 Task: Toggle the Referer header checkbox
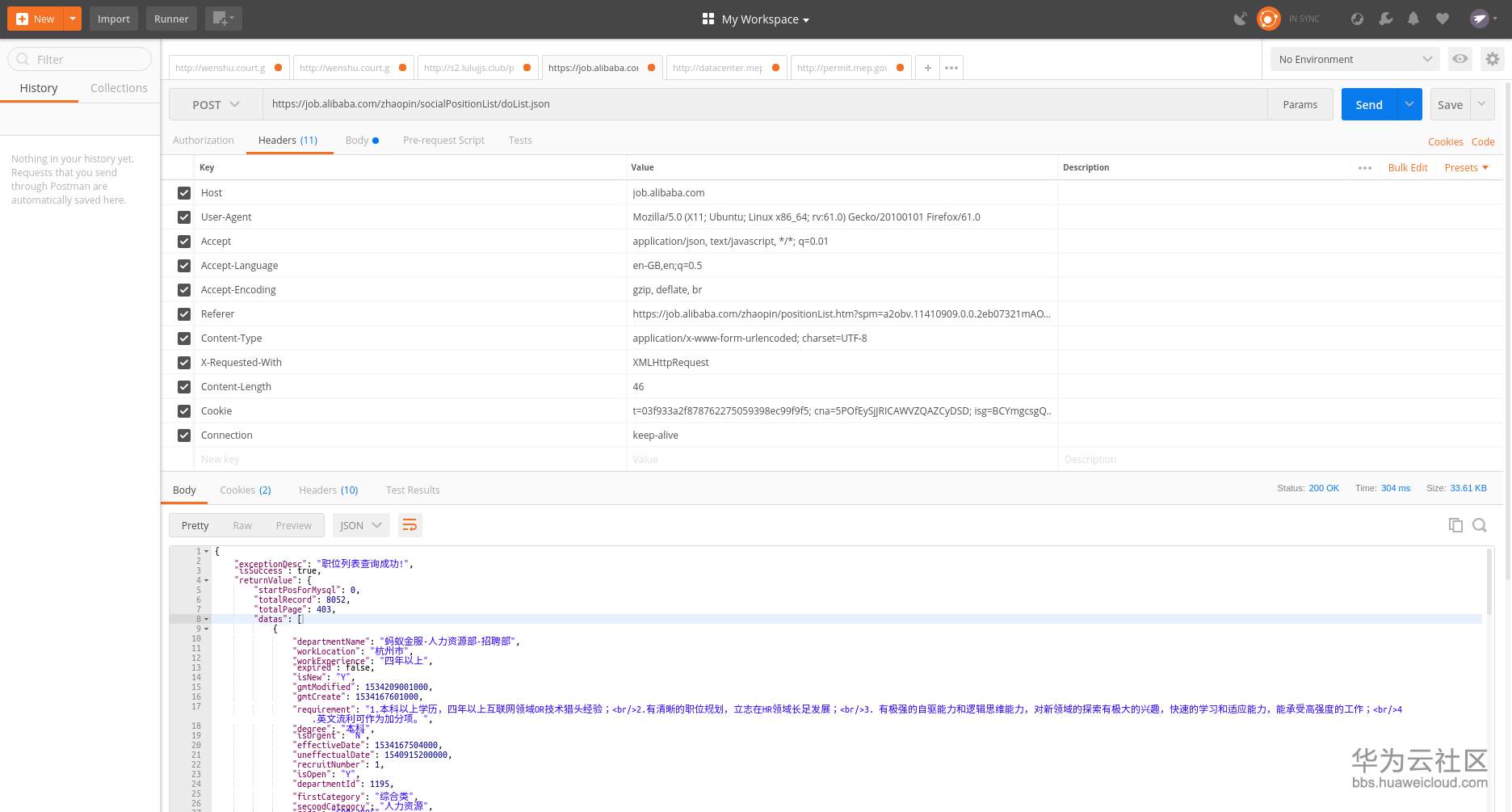coord(184,314)
